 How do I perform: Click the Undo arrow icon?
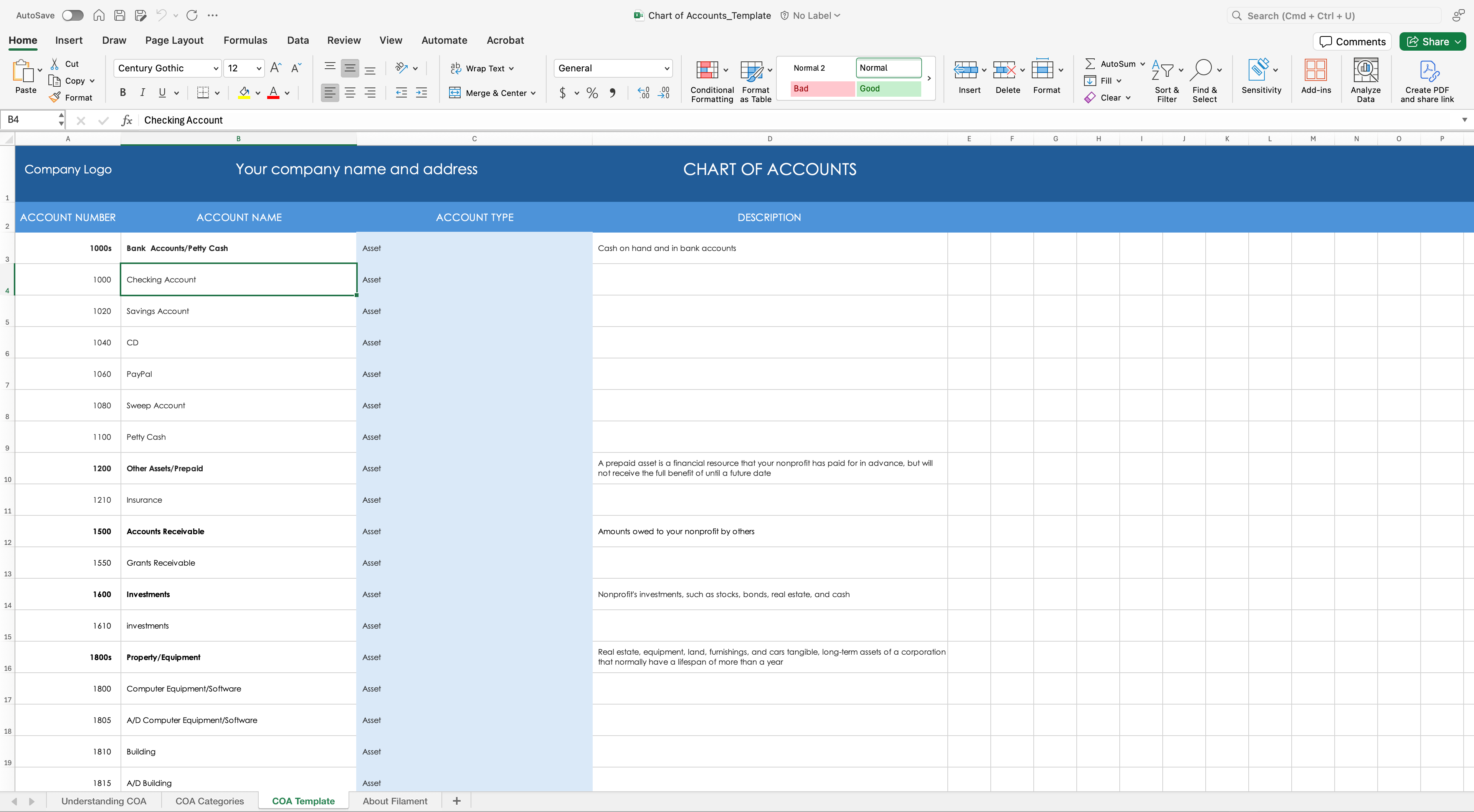coord(161,15)
